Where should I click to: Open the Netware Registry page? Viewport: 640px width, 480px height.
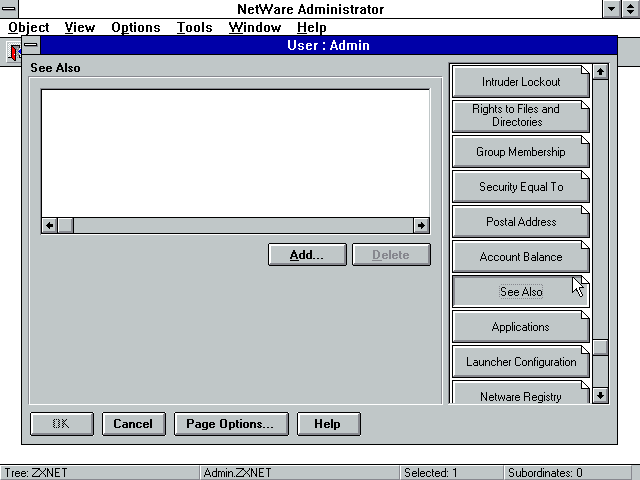520,393
